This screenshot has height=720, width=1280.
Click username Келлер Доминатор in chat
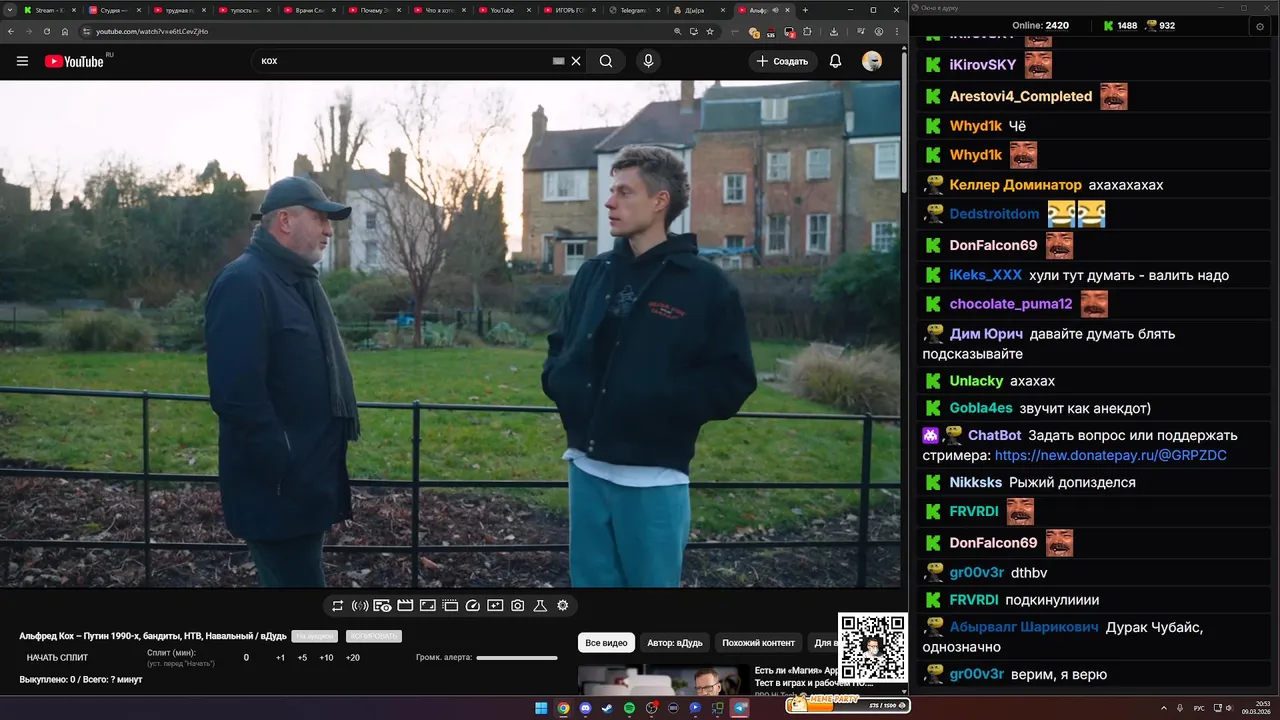[x=1015, y=185]
